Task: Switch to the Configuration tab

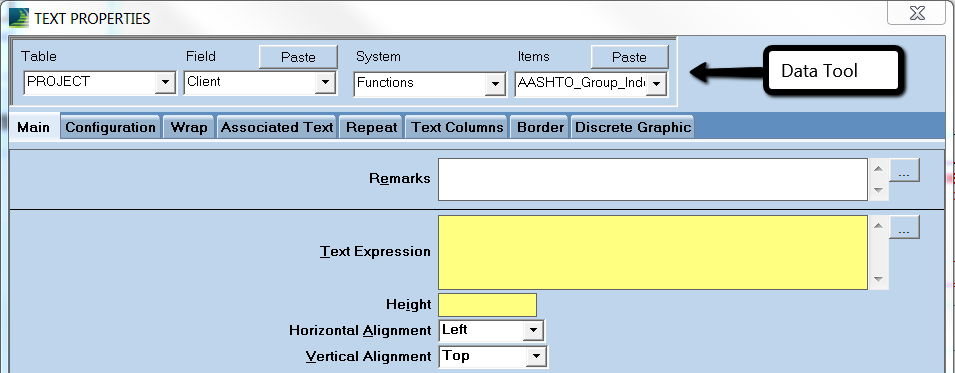Action: click(110, 127)
